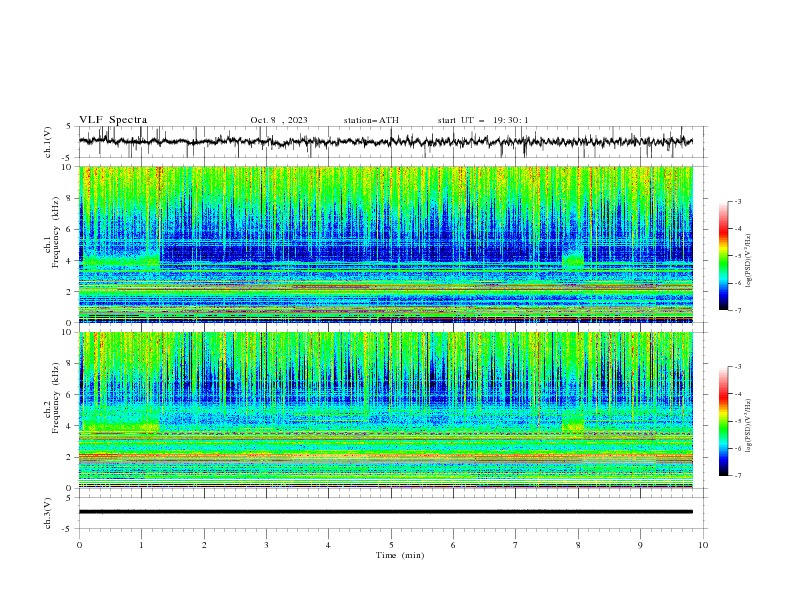Screen dimensions: 792x612
Task: Click the ch.1 voltage waveform trace
Action: 386,141
